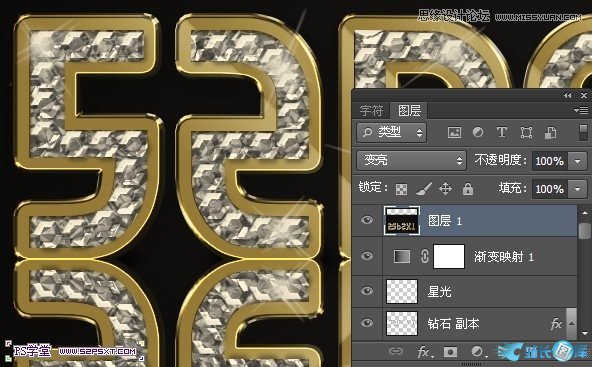Filter by adjustment layers icon
This screenshot has width=592, height=367.
[478, 132]
